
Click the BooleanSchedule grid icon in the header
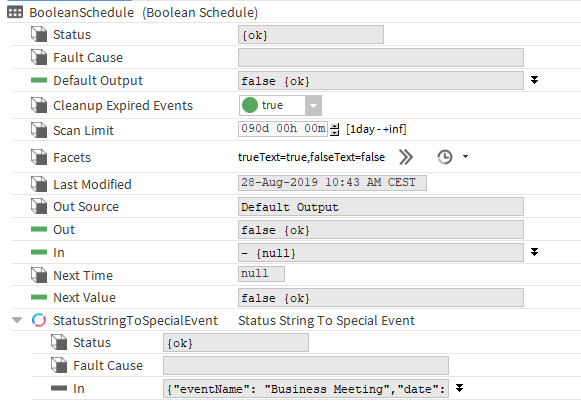point(15,12)
